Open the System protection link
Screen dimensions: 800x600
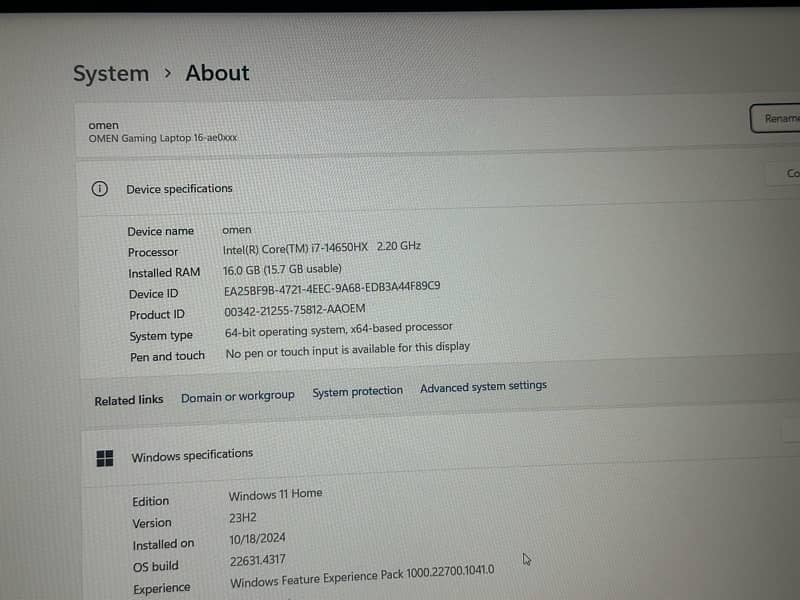(357, 391)
